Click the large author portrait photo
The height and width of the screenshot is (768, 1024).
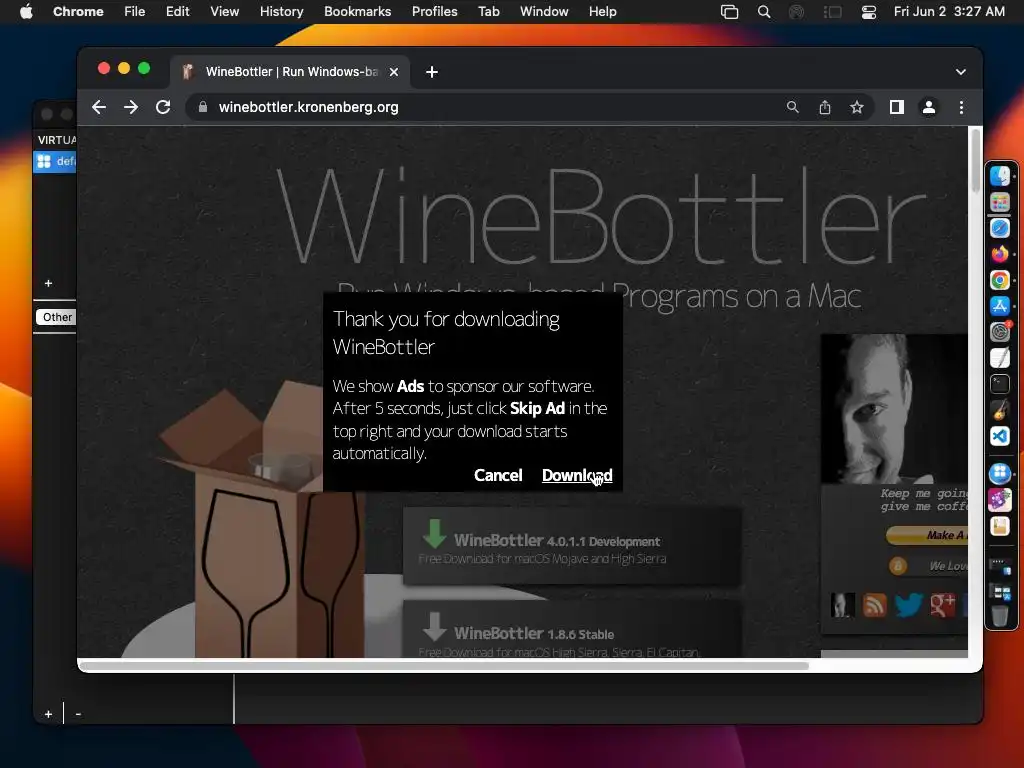[894, 409]
